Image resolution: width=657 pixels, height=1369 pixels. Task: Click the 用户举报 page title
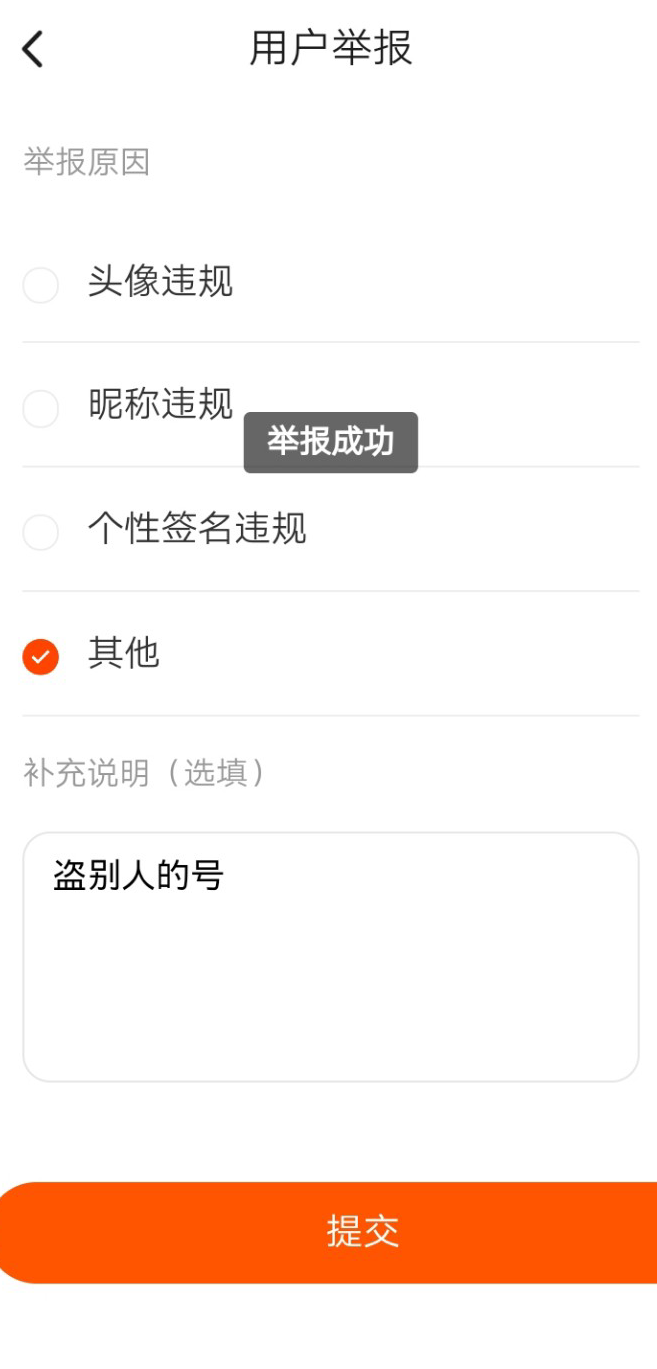[x=330, y=48]
